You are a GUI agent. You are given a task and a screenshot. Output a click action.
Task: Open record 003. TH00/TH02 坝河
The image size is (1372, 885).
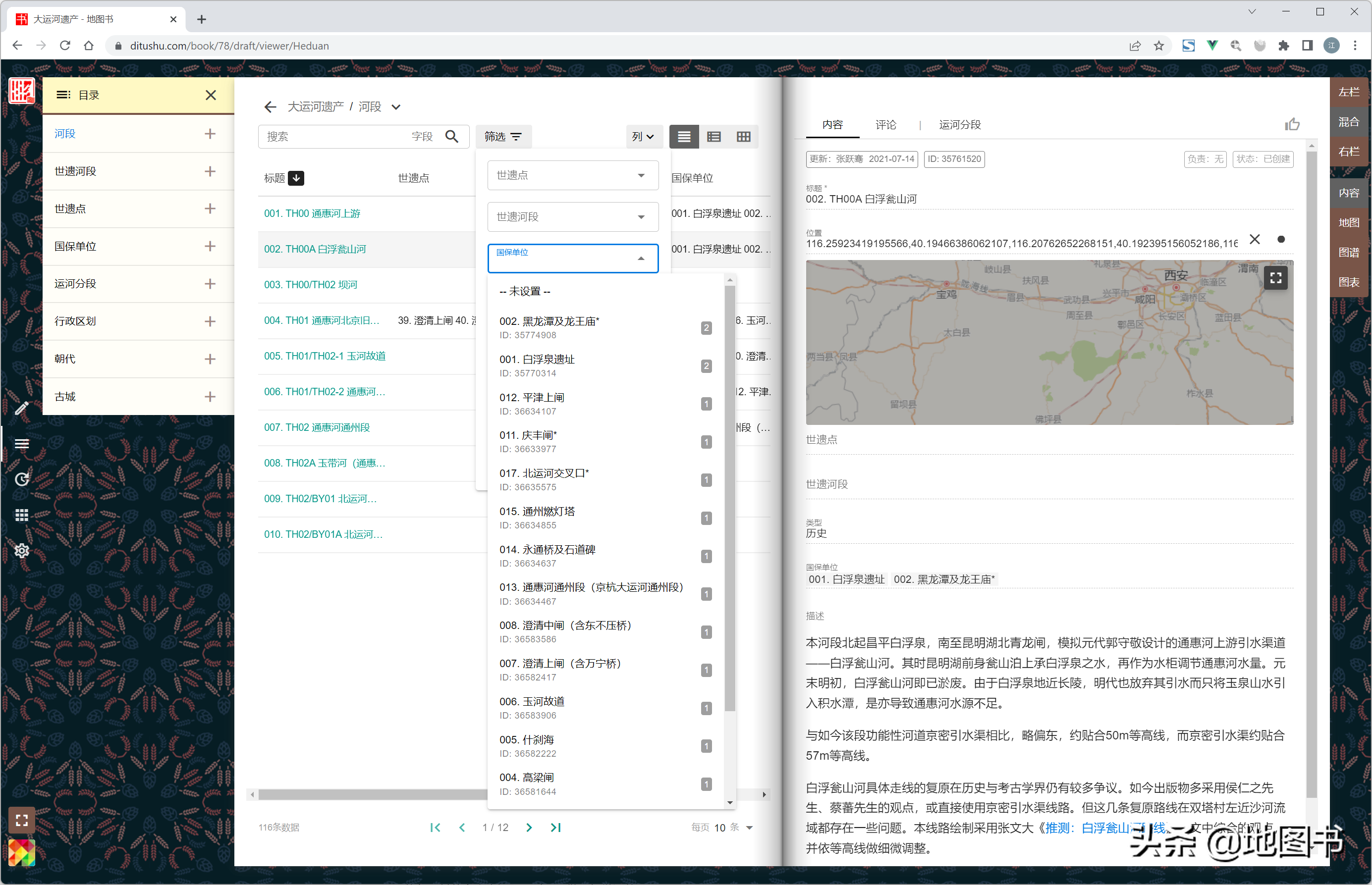pyautogui.click(x=310, y=284)
